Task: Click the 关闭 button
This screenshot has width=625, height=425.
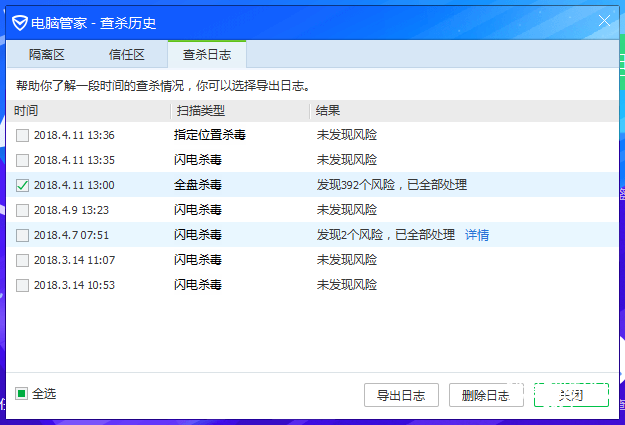Action: [x=571, y=395]
